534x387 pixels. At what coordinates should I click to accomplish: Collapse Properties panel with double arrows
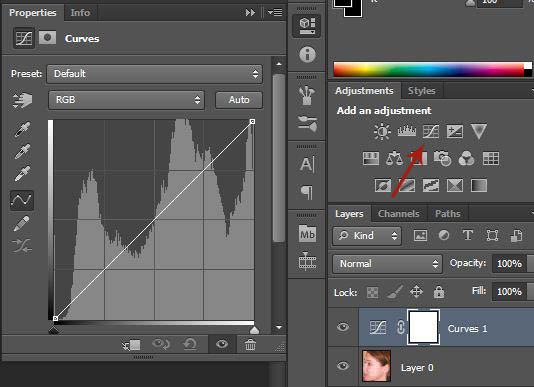(x=250, y=13)
